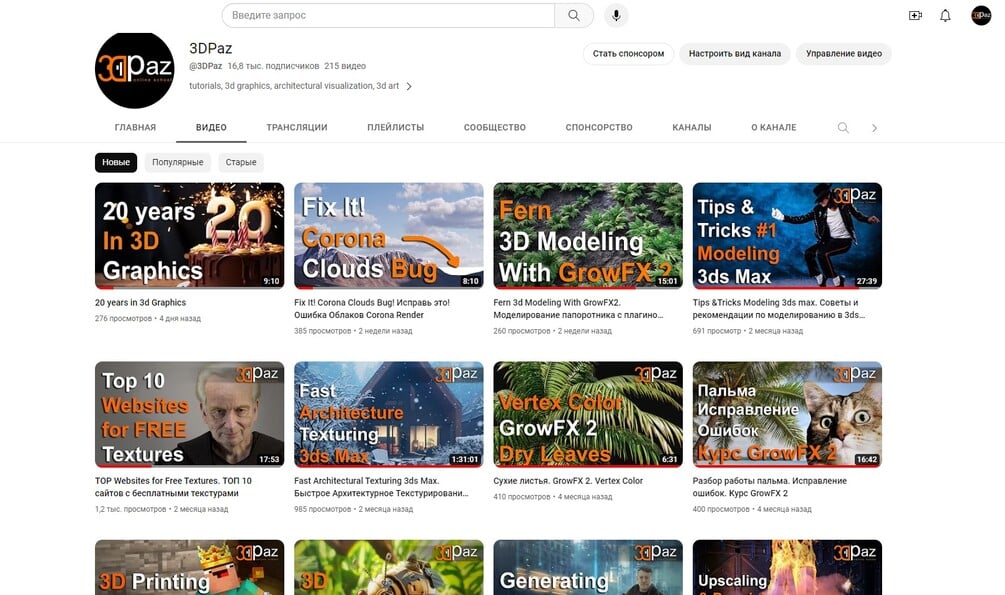This screenshot has height=595, width=1005.
Task: Open the create video icon
Action: pyautogui.click(x=915, y=15)
